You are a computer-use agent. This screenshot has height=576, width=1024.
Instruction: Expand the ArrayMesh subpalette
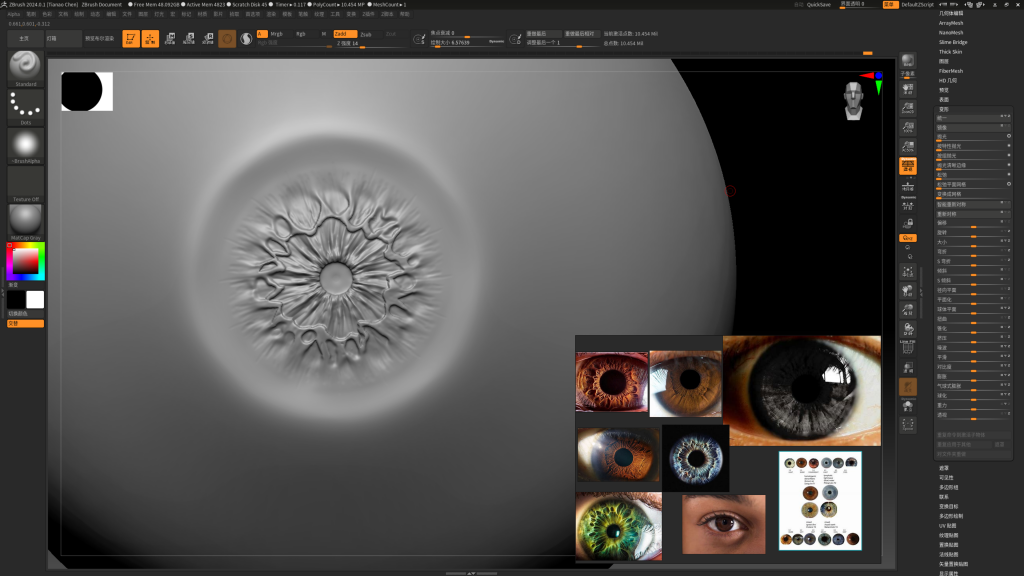pos(951,23)
